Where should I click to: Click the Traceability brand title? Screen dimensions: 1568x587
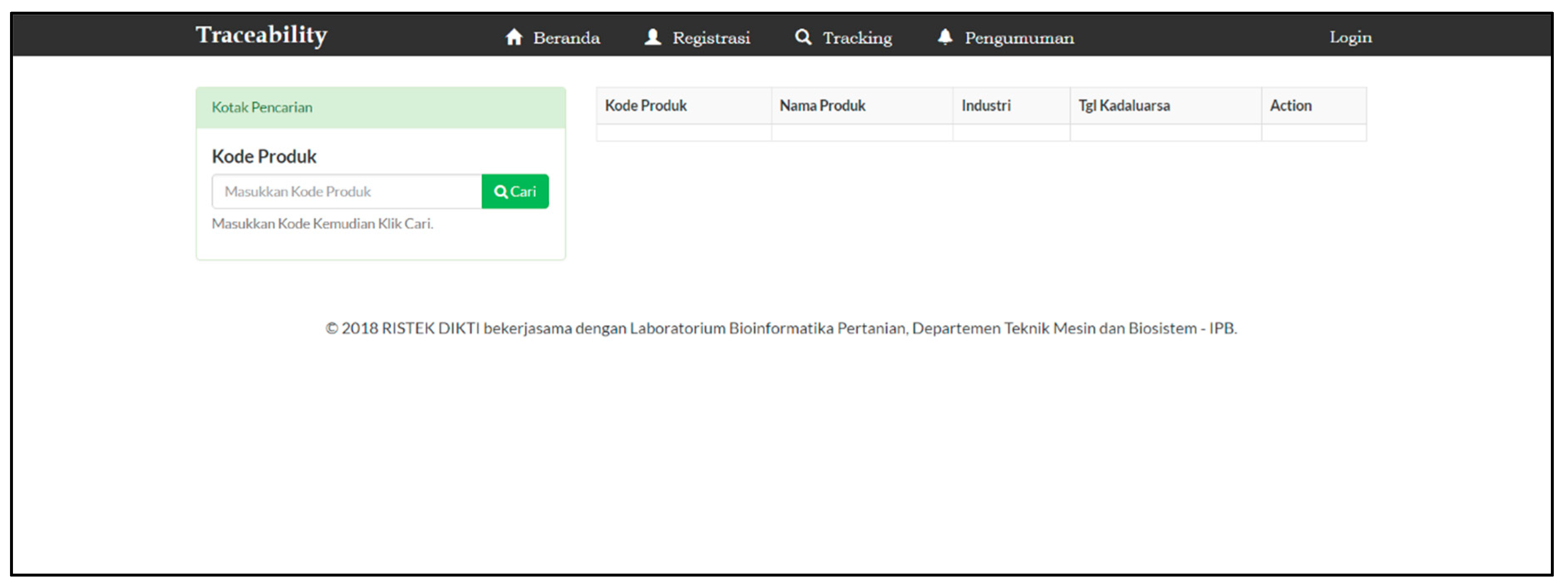click(x=261, y=35)
